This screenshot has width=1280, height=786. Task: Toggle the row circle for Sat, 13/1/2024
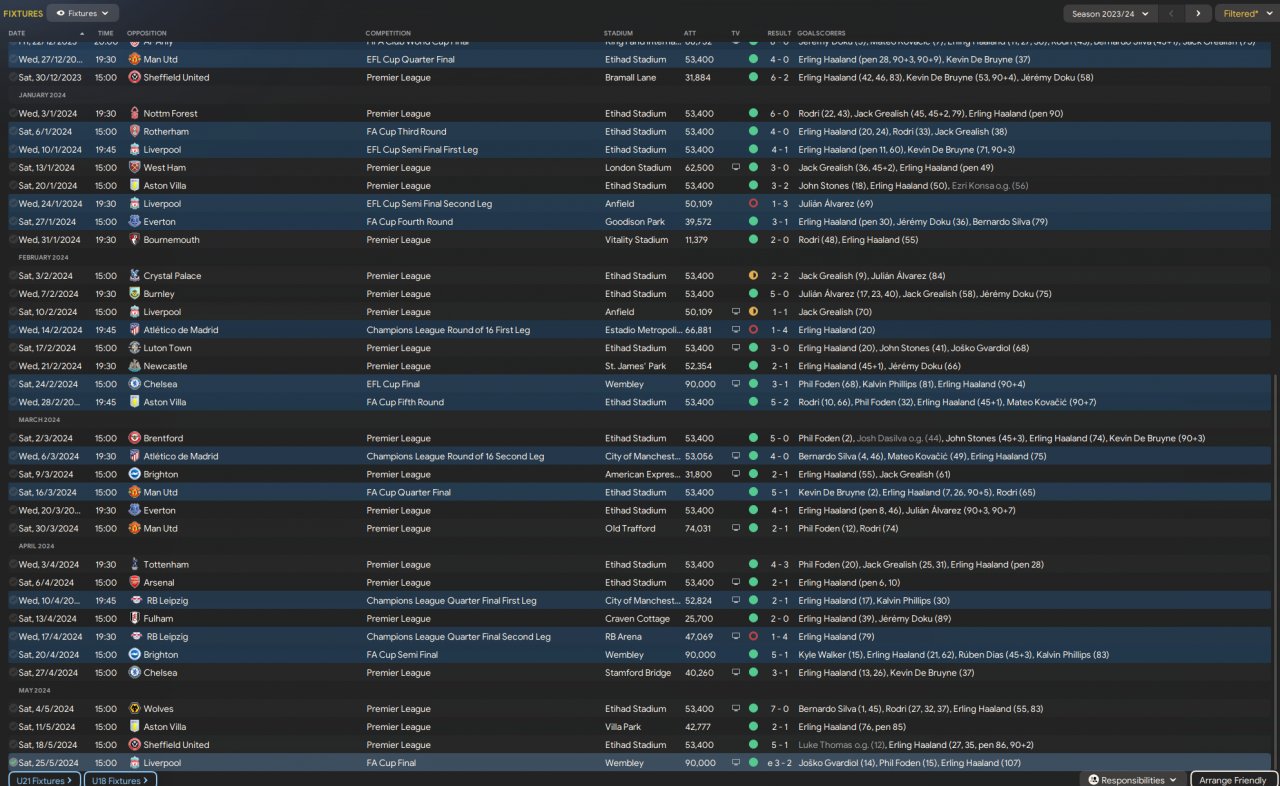pyautogui.click(x=13, y=168)
